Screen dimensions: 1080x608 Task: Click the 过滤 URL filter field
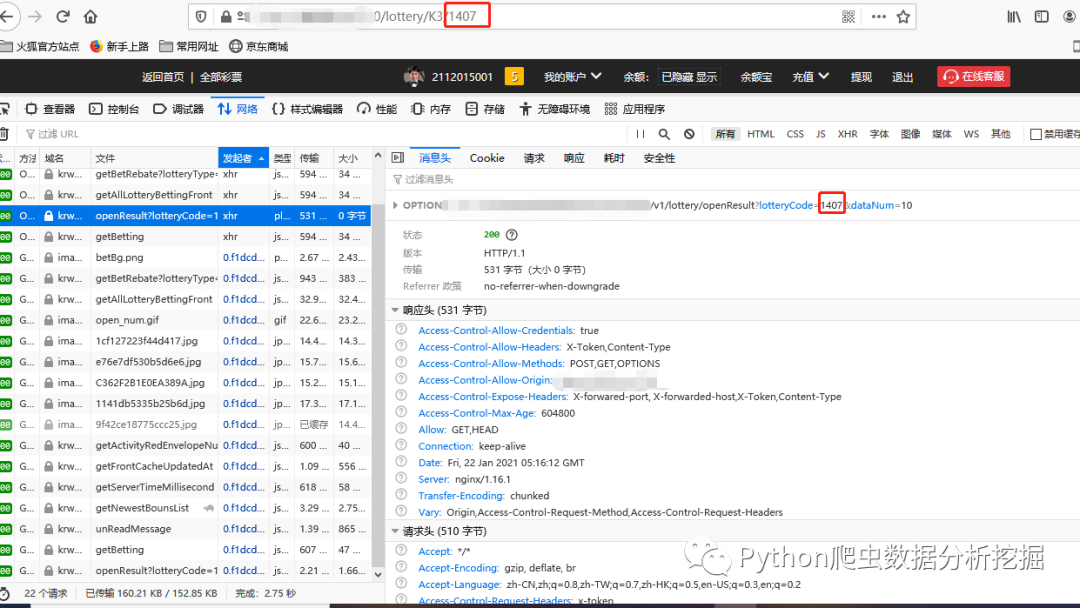324,134
